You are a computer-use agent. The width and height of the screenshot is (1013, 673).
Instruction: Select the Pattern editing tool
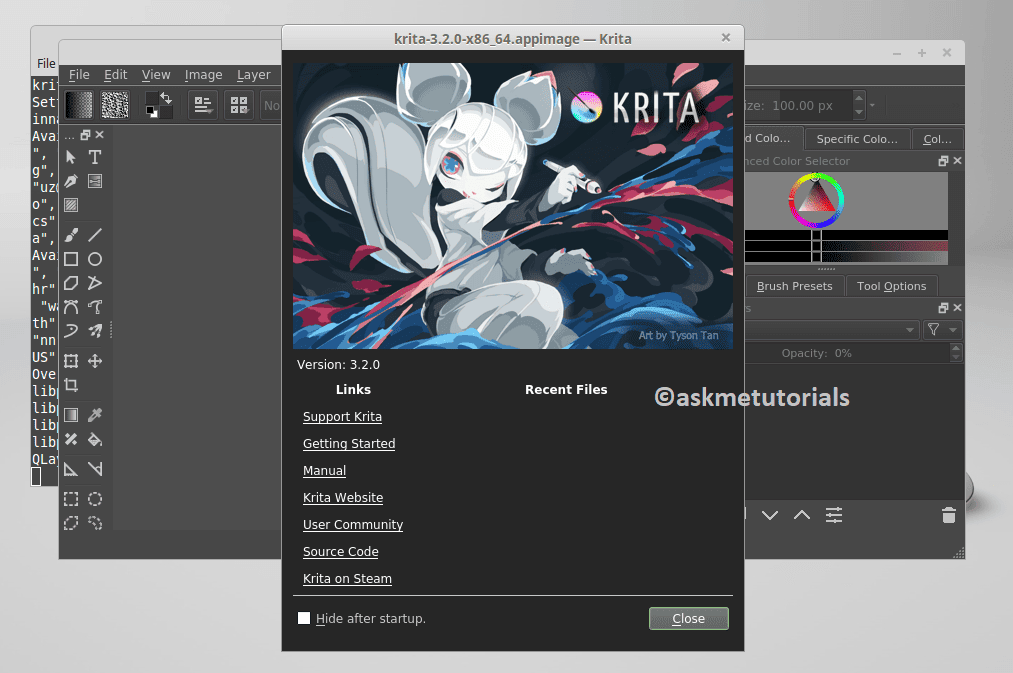[71, 205]
